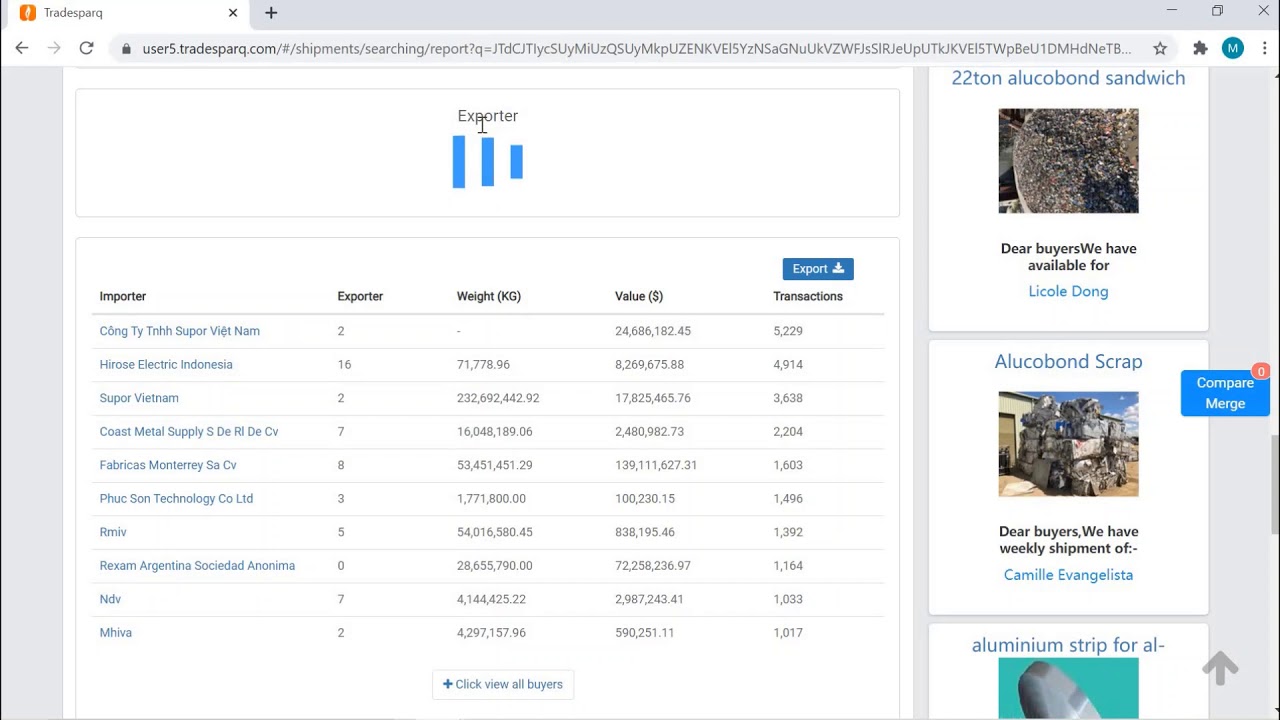Open Licole Dong's profile link
The image size is (1280, 720).
(1068, 291)
